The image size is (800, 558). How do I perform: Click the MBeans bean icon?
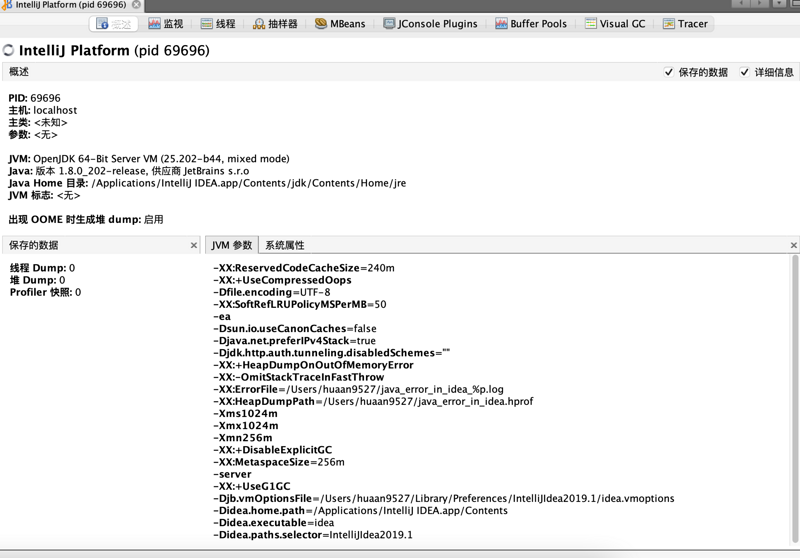click(320, 23)
